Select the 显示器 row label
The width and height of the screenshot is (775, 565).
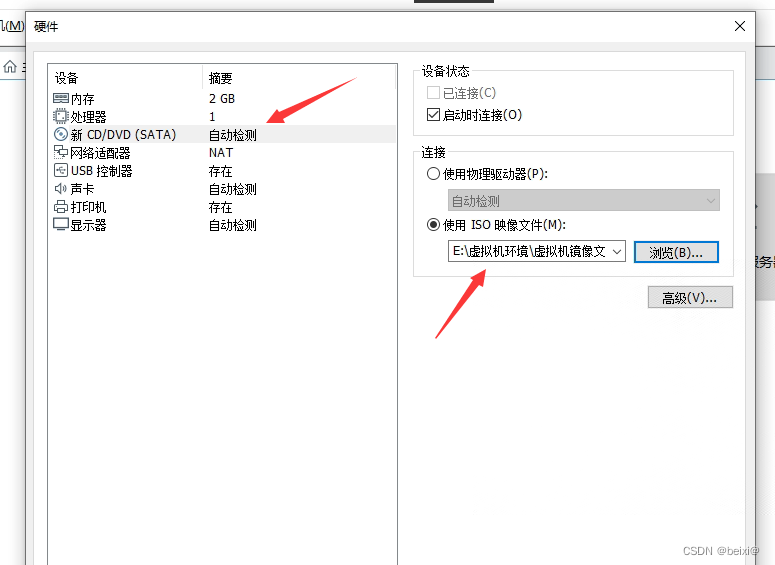pyautogui.click(x=88, y=225)
